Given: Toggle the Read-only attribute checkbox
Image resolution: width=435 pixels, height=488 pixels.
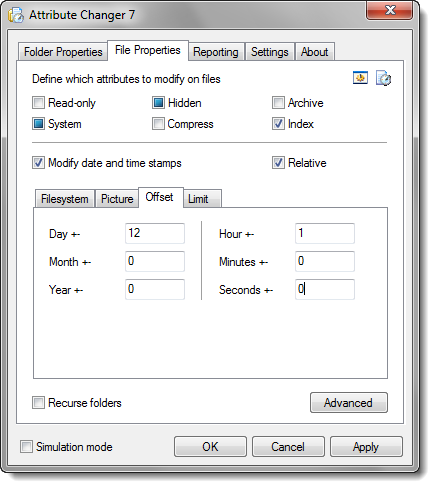Looking at the screenshot, I should pos(38,103).
